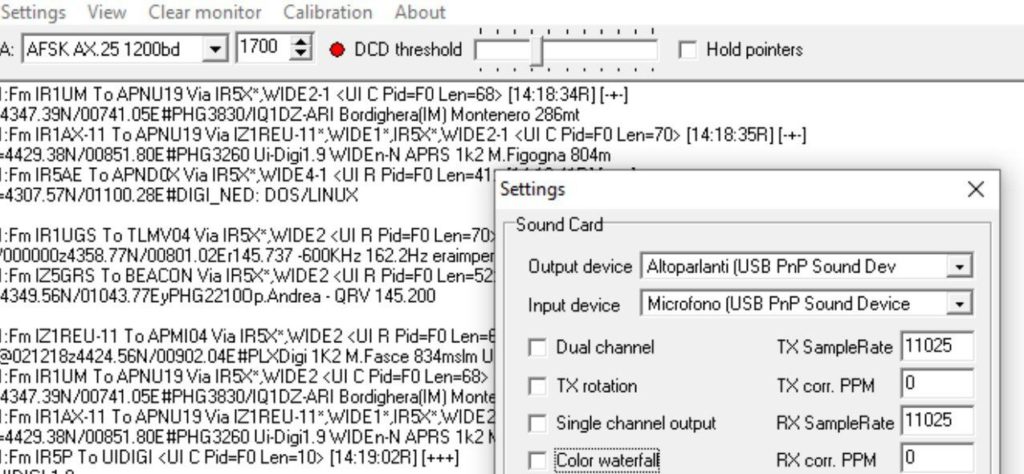Open the Calibration menu
This screenshot has height=474, width=1024.
[x=328, y=12]
